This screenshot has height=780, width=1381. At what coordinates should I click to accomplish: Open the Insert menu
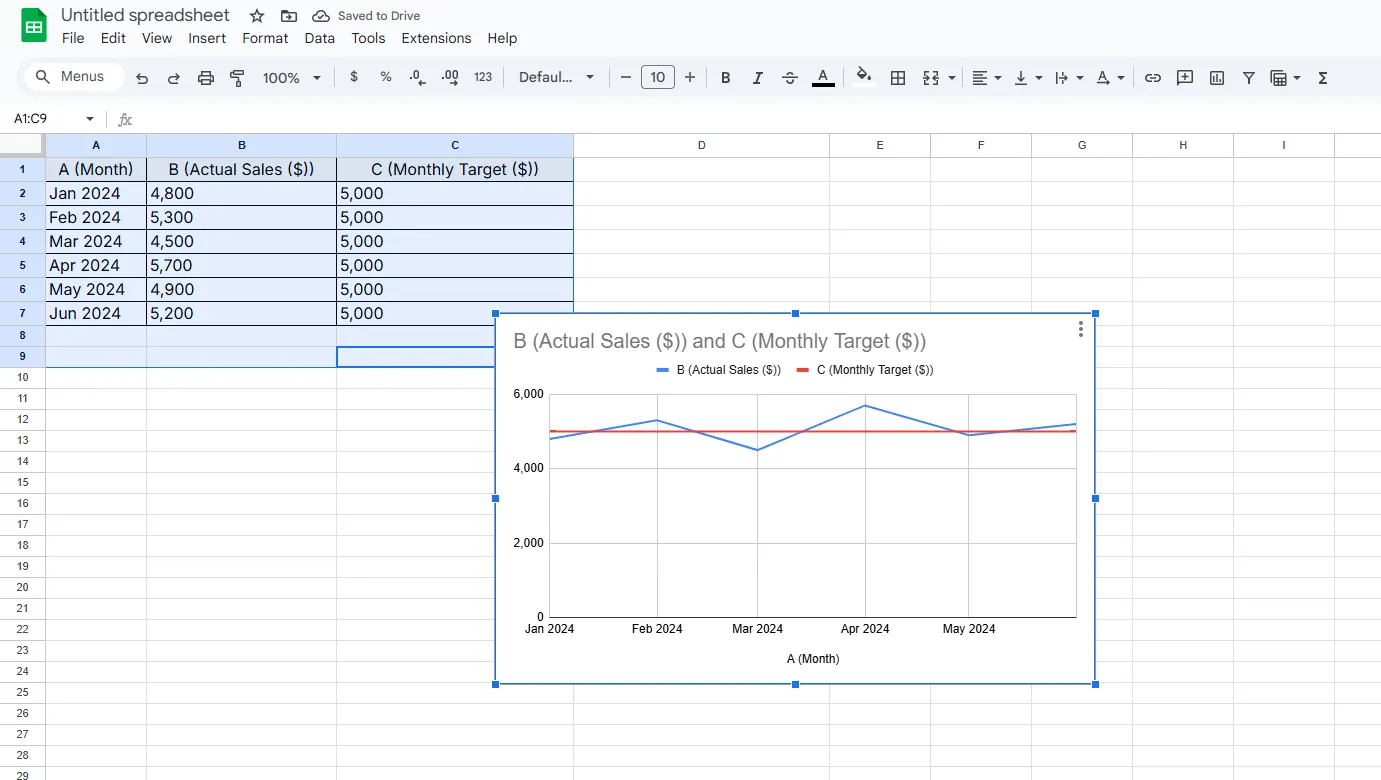click(207, 38)
